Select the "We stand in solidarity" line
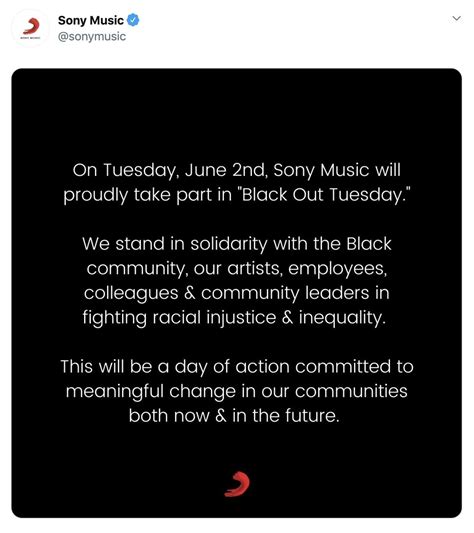 click(237, 244)
